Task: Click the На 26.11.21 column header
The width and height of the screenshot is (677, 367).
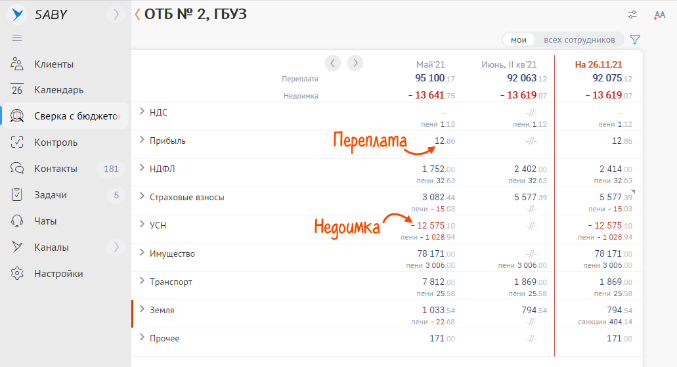Action: 598,65
